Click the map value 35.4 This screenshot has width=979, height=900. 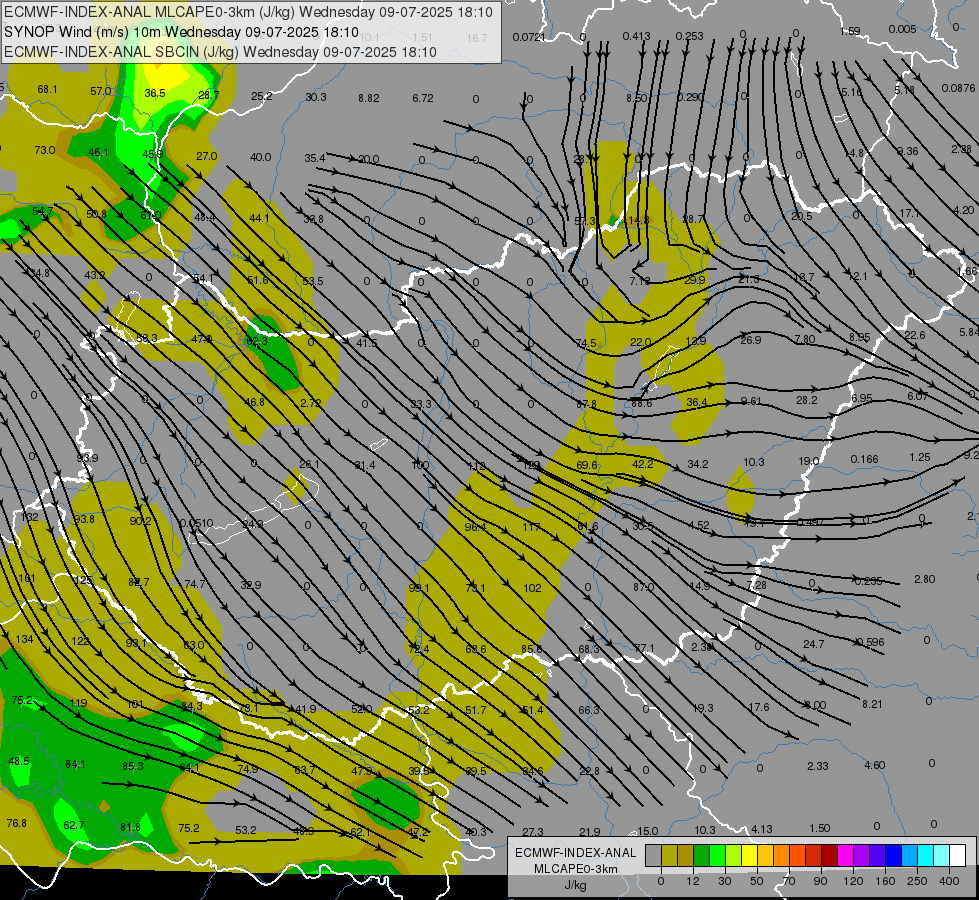point(315,158)
